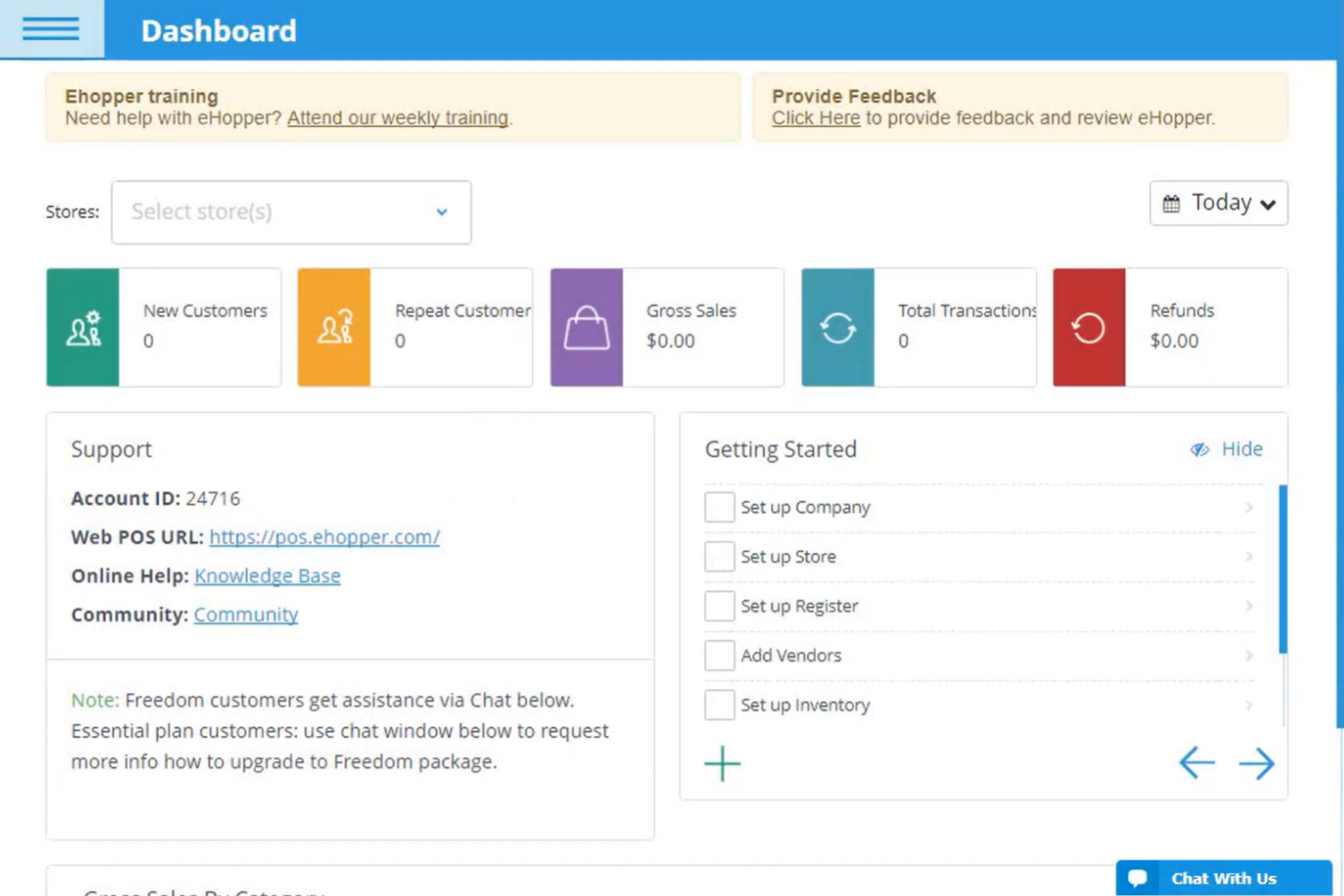
Task: Open the navigation hamburger menu
Action: (x=51, y=29)
